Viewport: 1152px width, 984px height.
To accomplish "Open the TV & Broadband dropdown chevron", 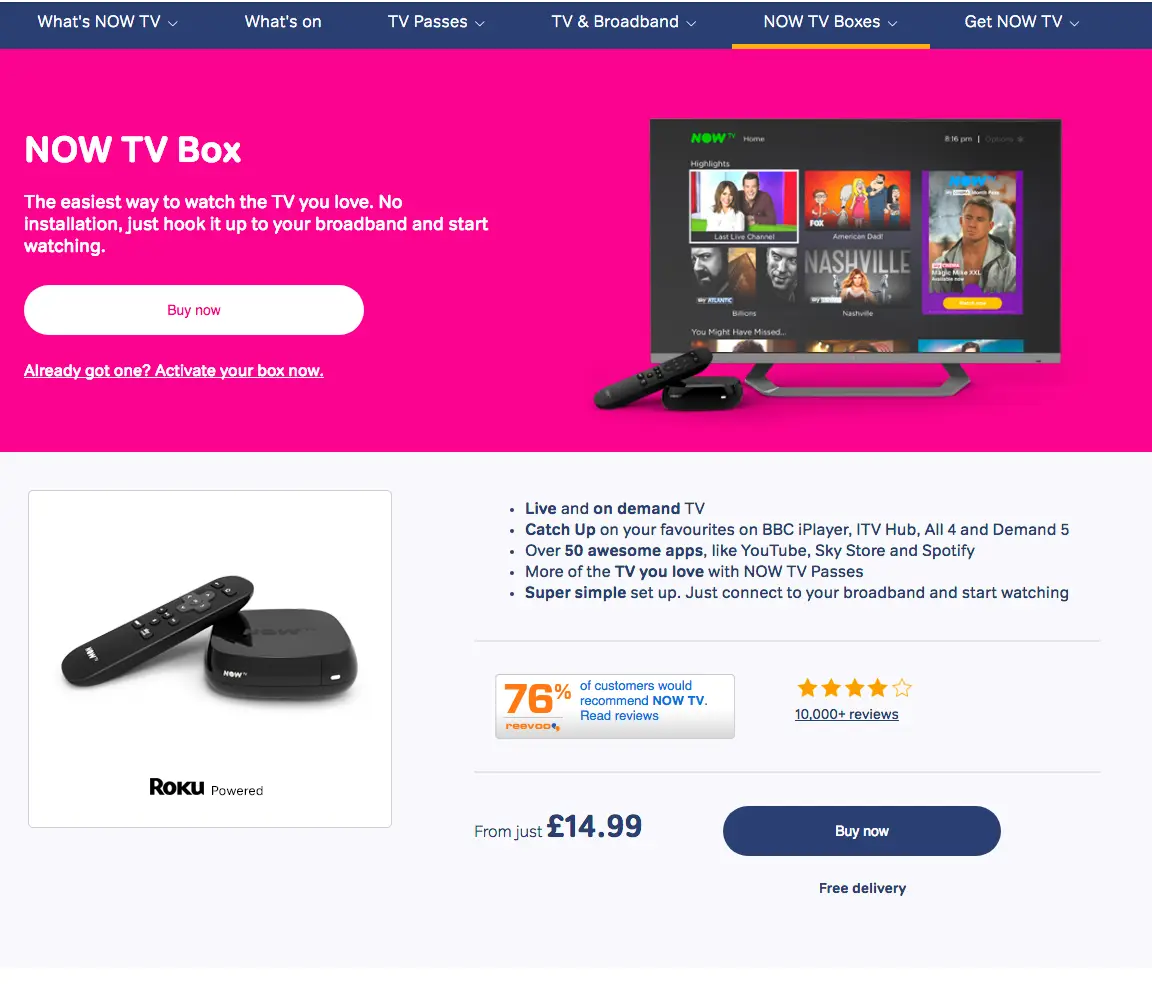I will point(691,24).
